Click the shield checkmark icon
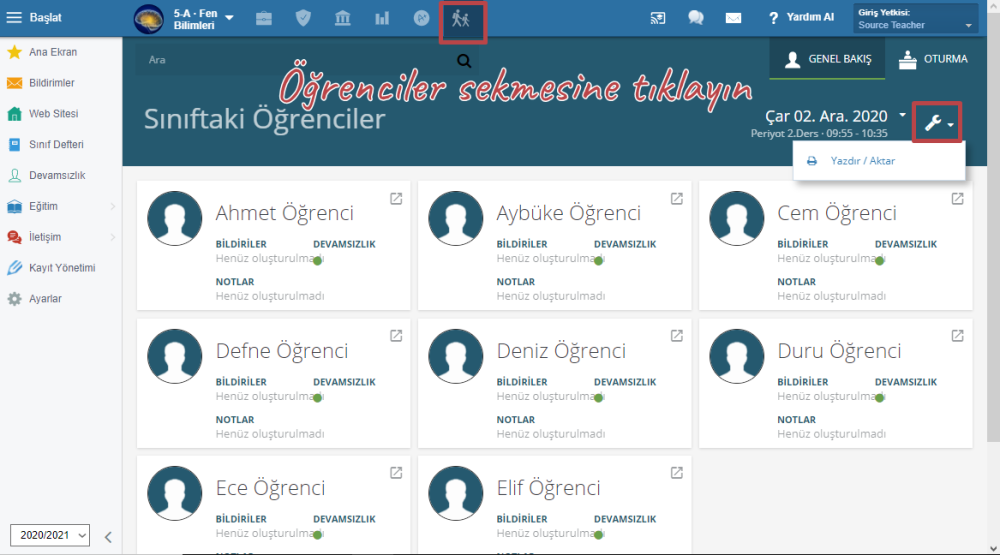This screenshot has height=555, width=1000. click(x=303, y=18)
